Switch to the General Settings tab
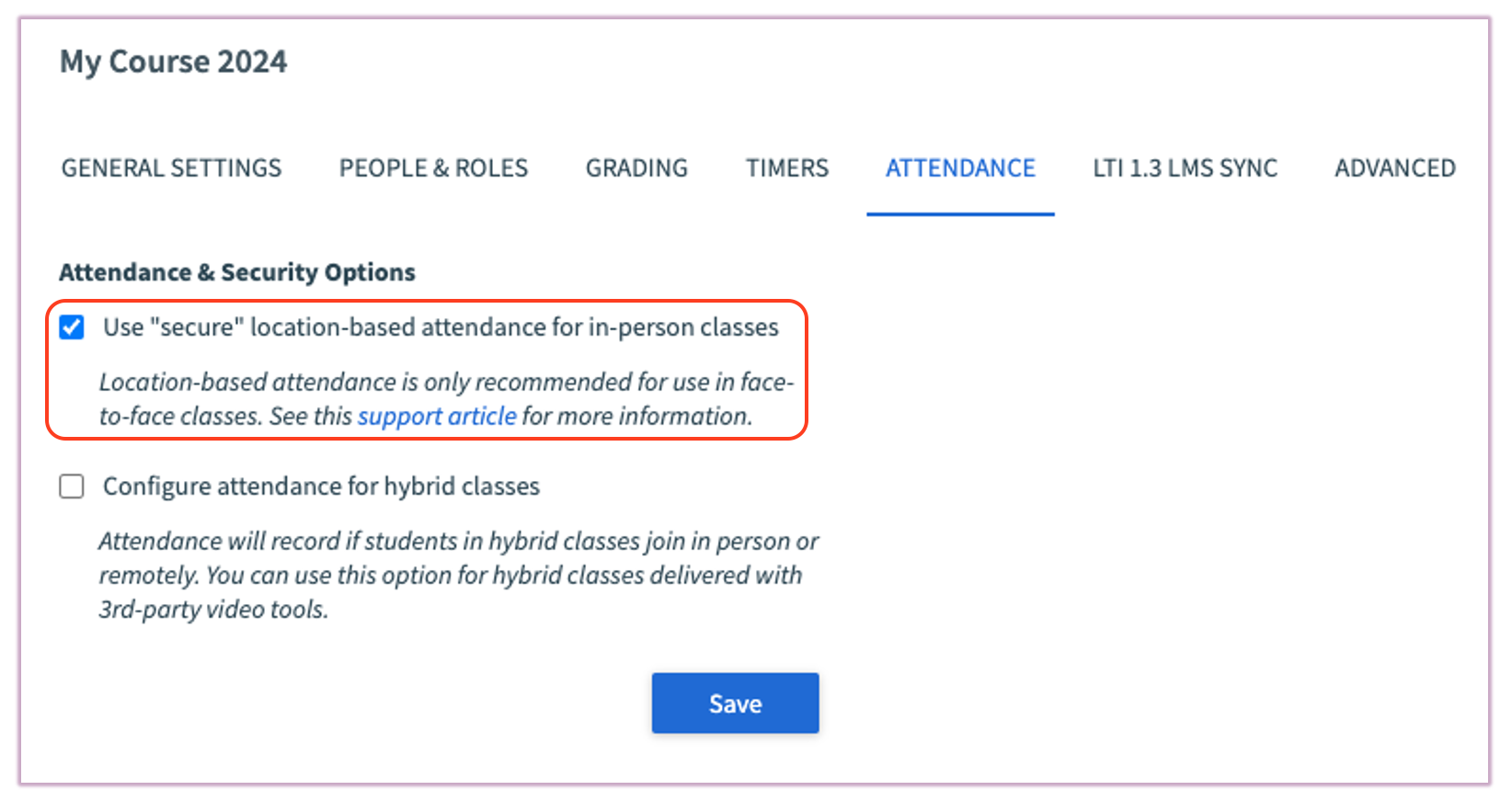 click(x=171, y=167)
